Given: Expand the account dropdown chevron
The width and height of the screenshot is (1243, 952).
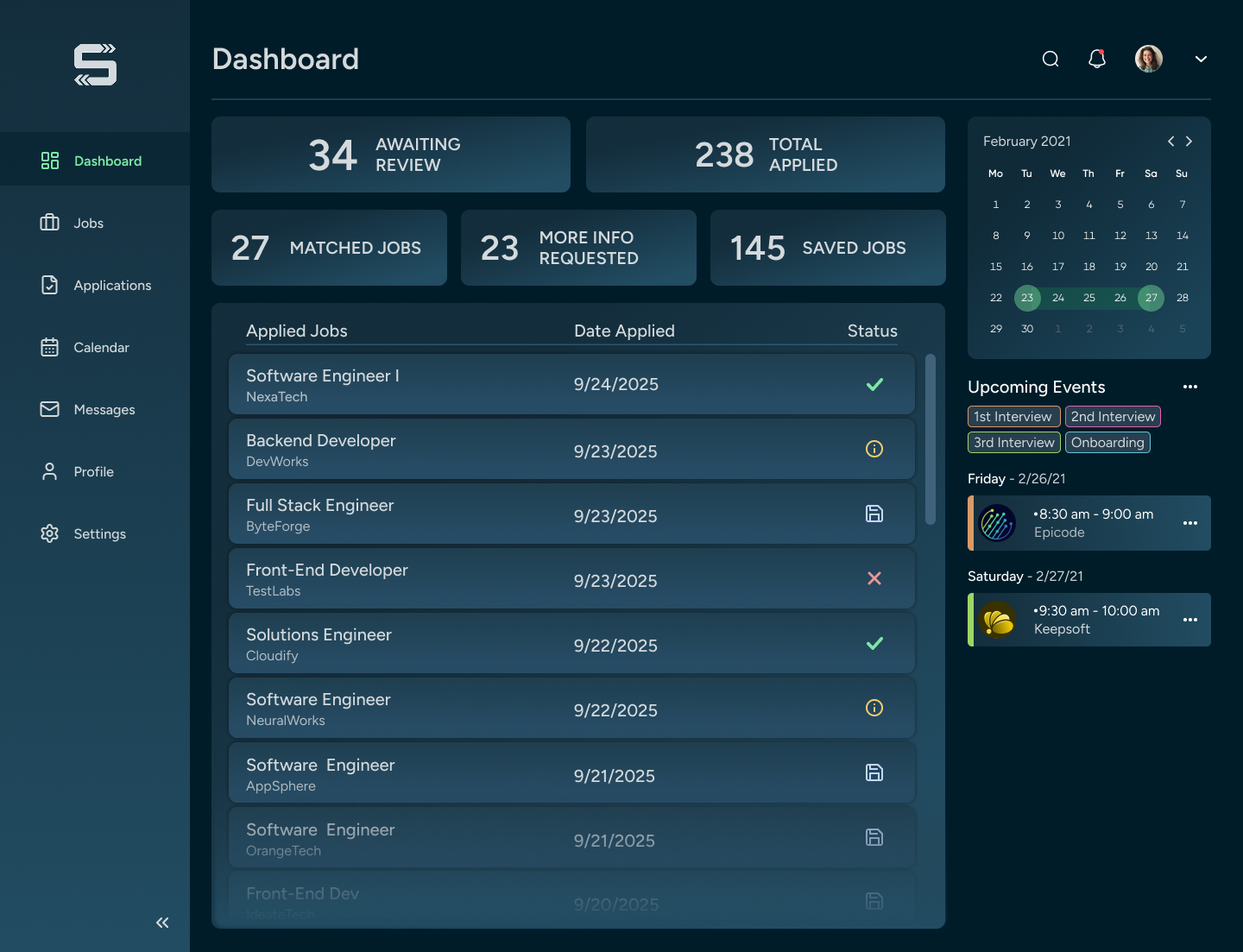Looking at the screenshot, I should [x=1201, y=59].
